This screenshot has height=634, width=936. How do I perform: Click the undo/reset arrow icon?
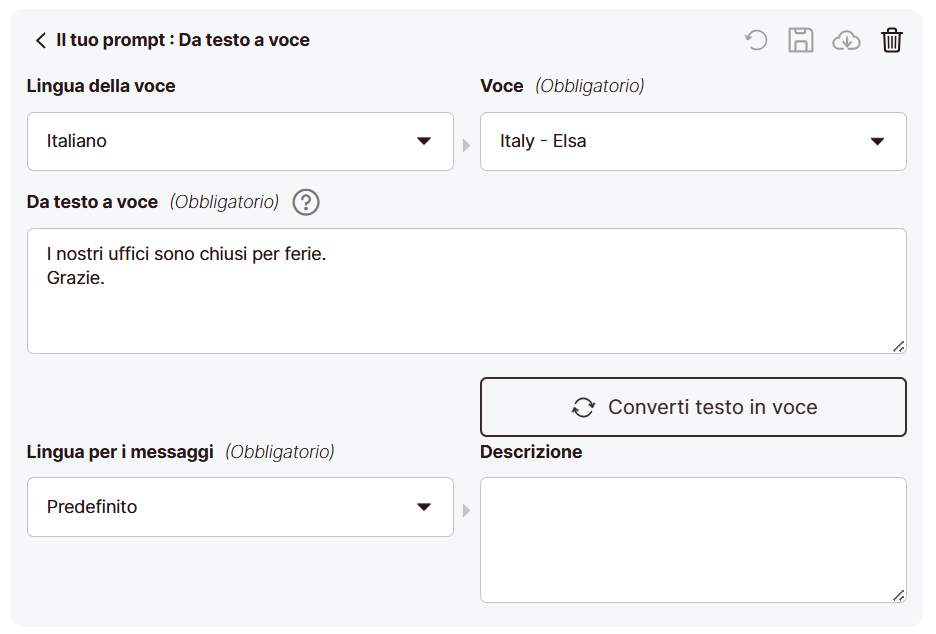[756, 40]
